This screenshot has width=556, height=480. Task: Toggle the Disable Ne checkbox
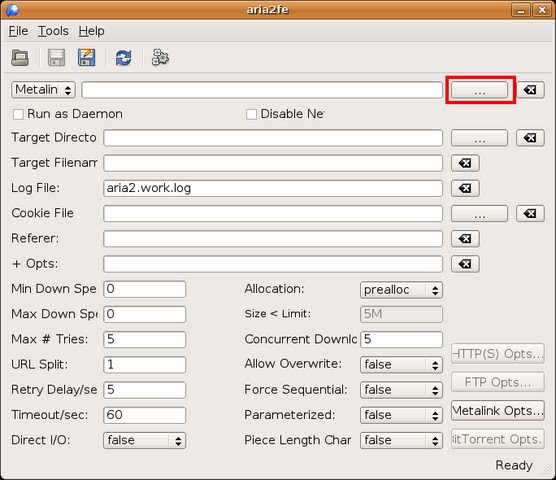point(251,115)
